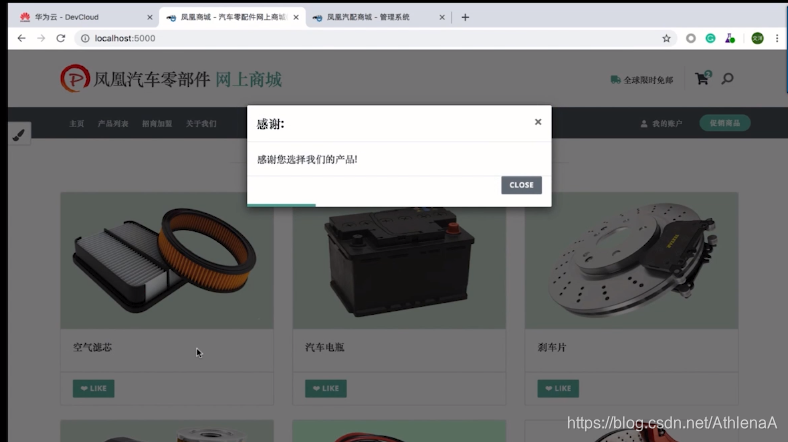Screen dimensions: 788x442
Task: Click the search magnifier icon in header
Action: click(x=727, y=78)
